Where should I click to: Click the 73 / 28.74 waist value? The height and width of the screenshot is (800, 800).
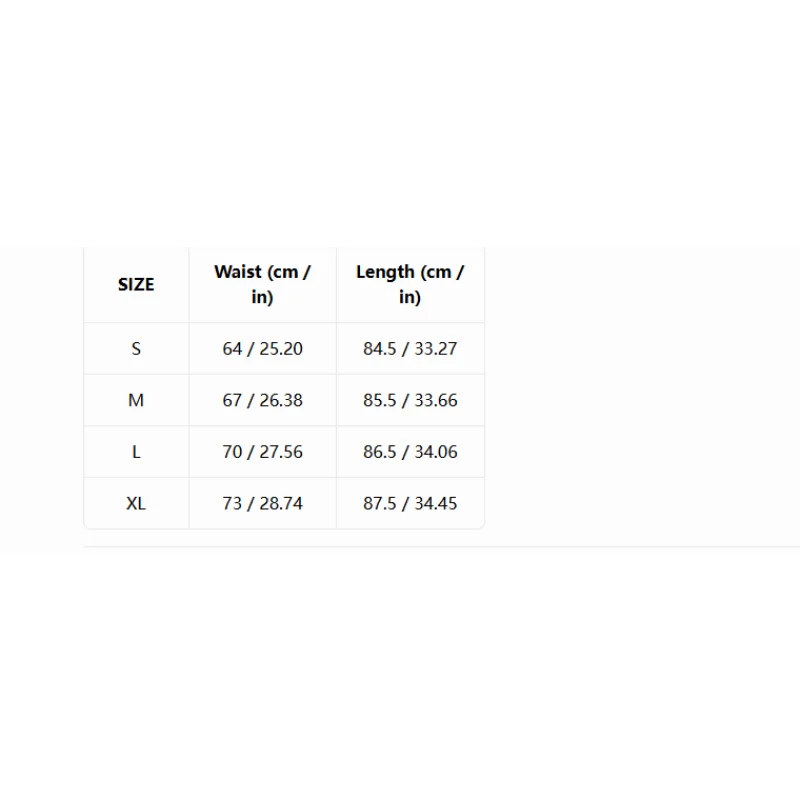262,503
